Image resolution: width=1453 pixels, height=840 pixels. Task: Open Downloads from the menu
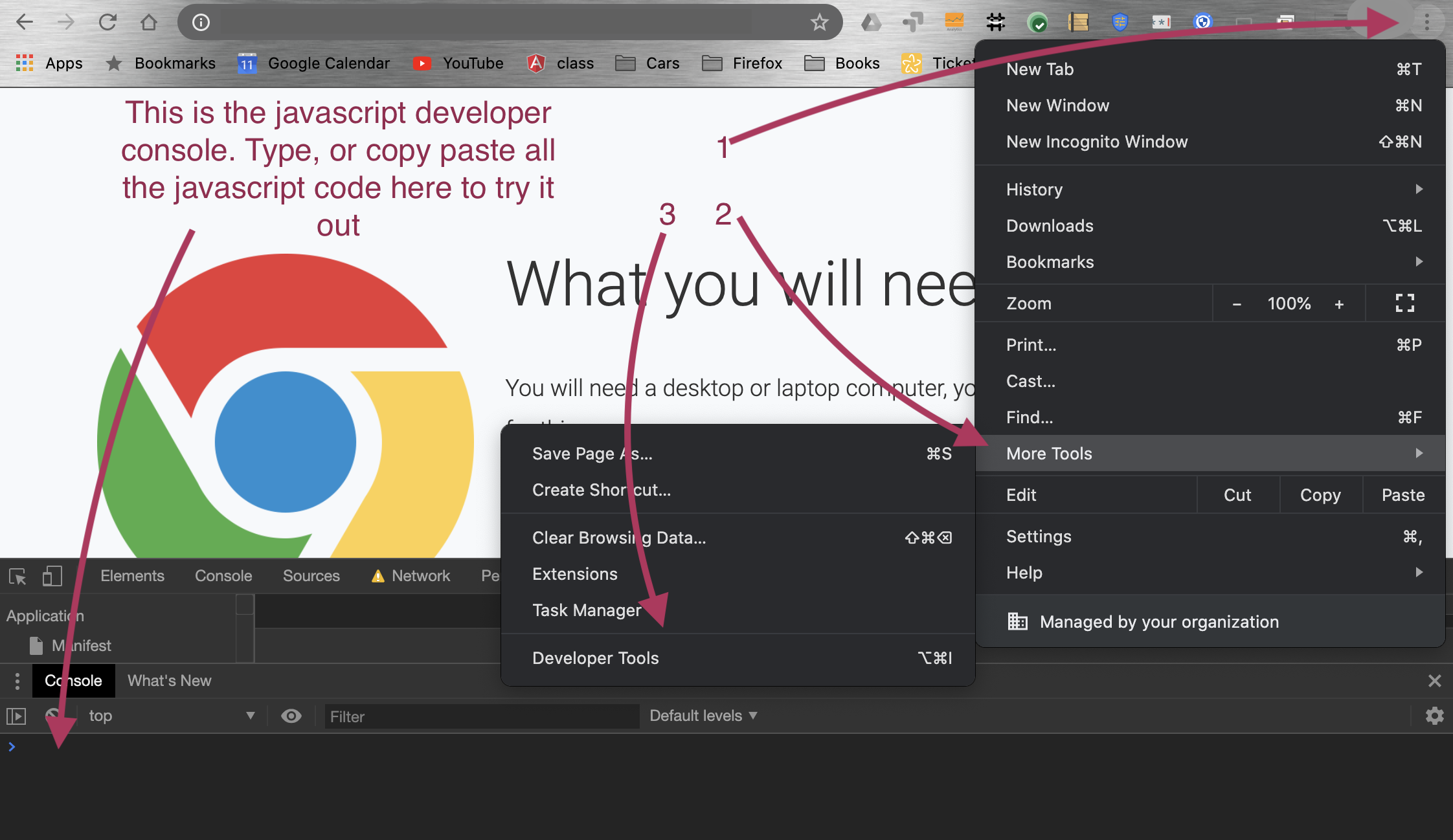coord(1210,226)
